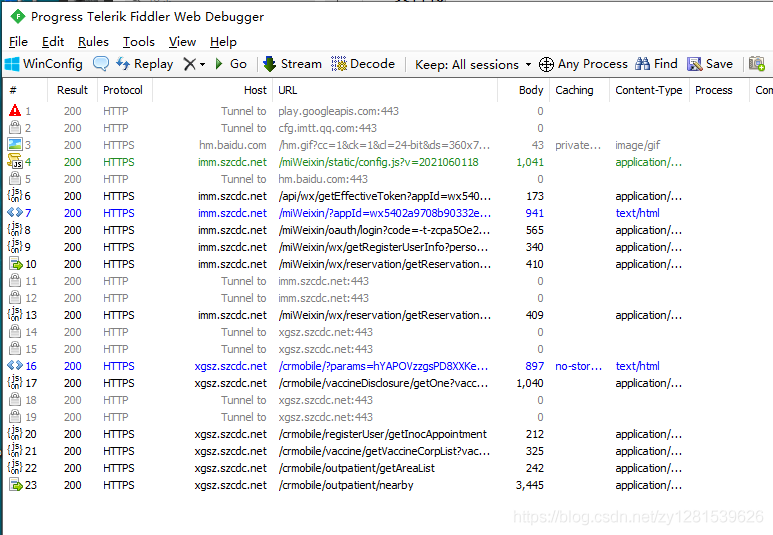Click the comment speech-bubble icon
773x535 pixels.
pyautogui.click(x=101, y=64)
